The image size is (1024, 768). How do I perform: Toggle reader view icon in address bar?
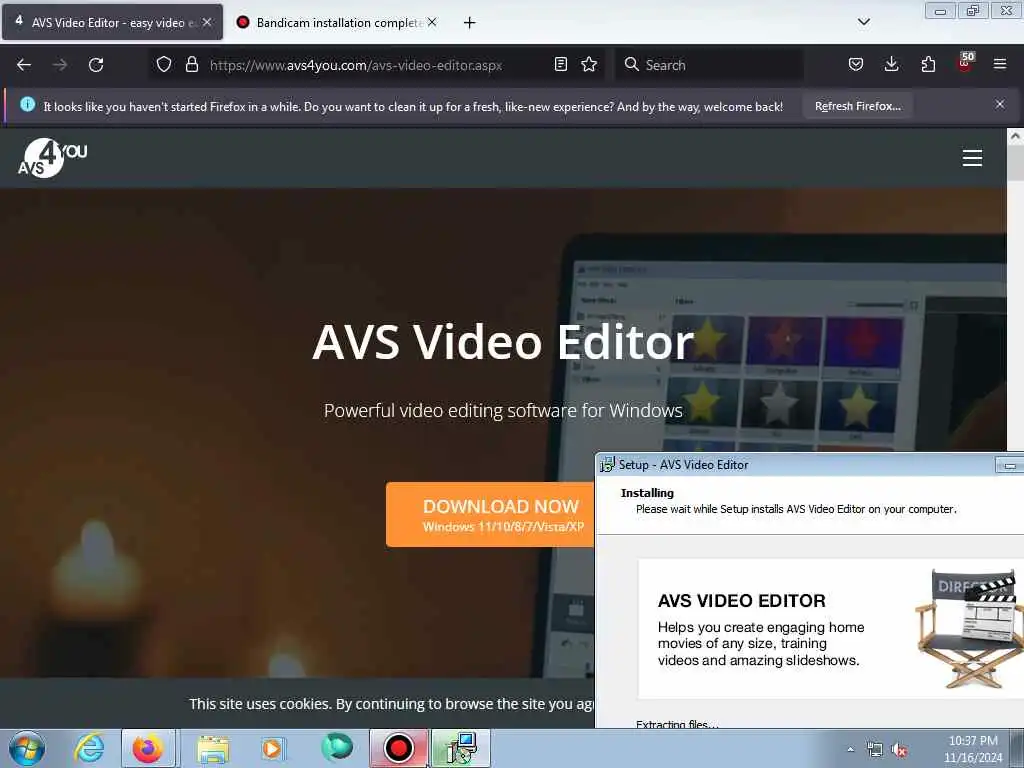[x=560, y=64]
